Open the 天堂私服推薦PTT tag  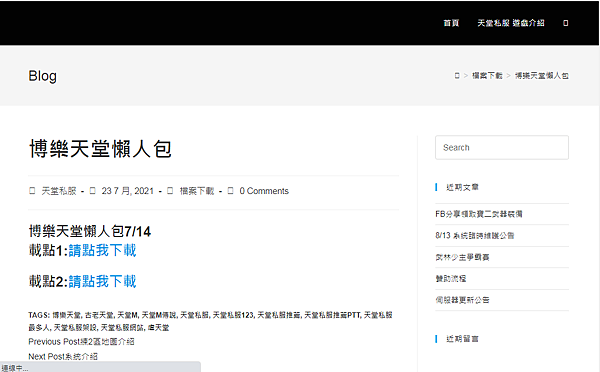pyautogui.click(x=332, y=315)
